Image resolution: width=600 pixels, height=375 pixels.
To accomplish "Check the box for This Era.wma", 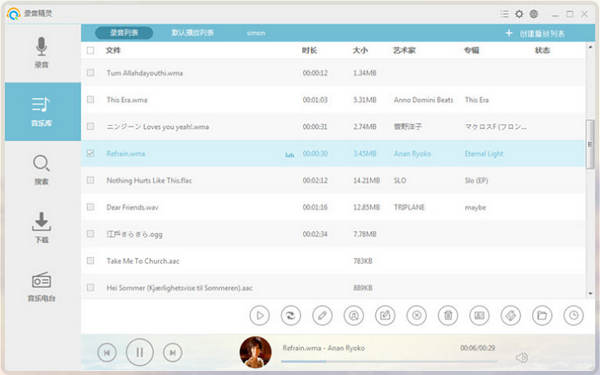I will pyautogui.click(x=90, y=99).
